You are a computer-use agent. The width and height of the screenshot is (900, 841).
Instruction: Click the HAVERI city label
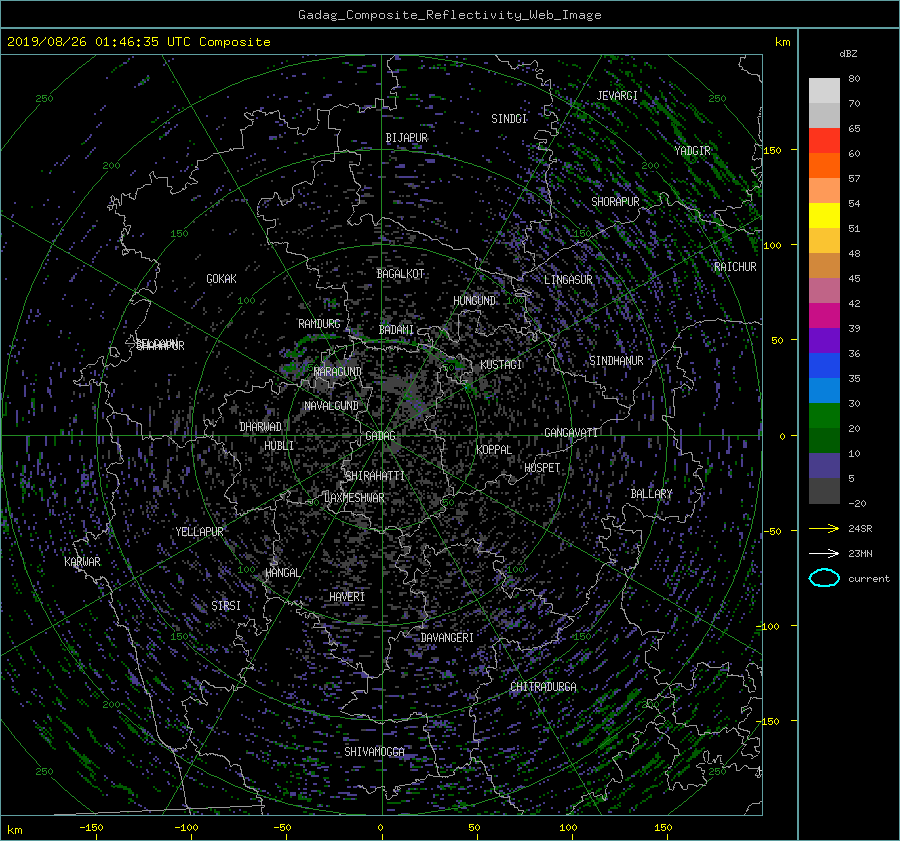[347, 597]
